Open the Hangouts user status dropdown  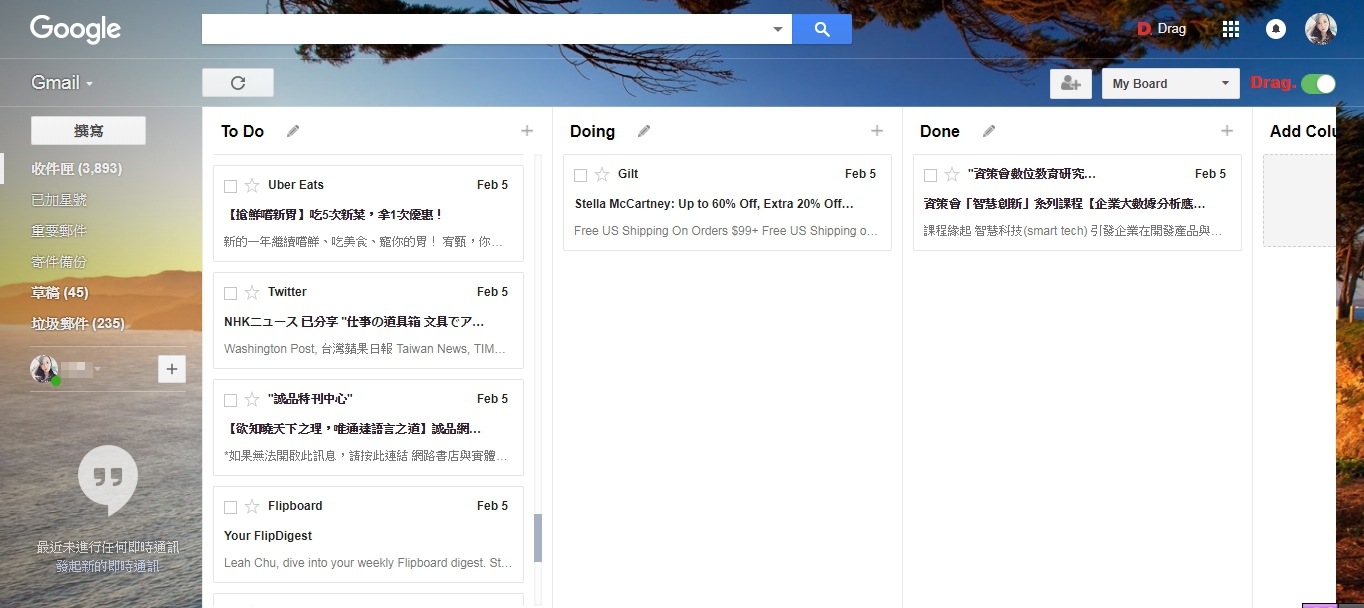97,370
